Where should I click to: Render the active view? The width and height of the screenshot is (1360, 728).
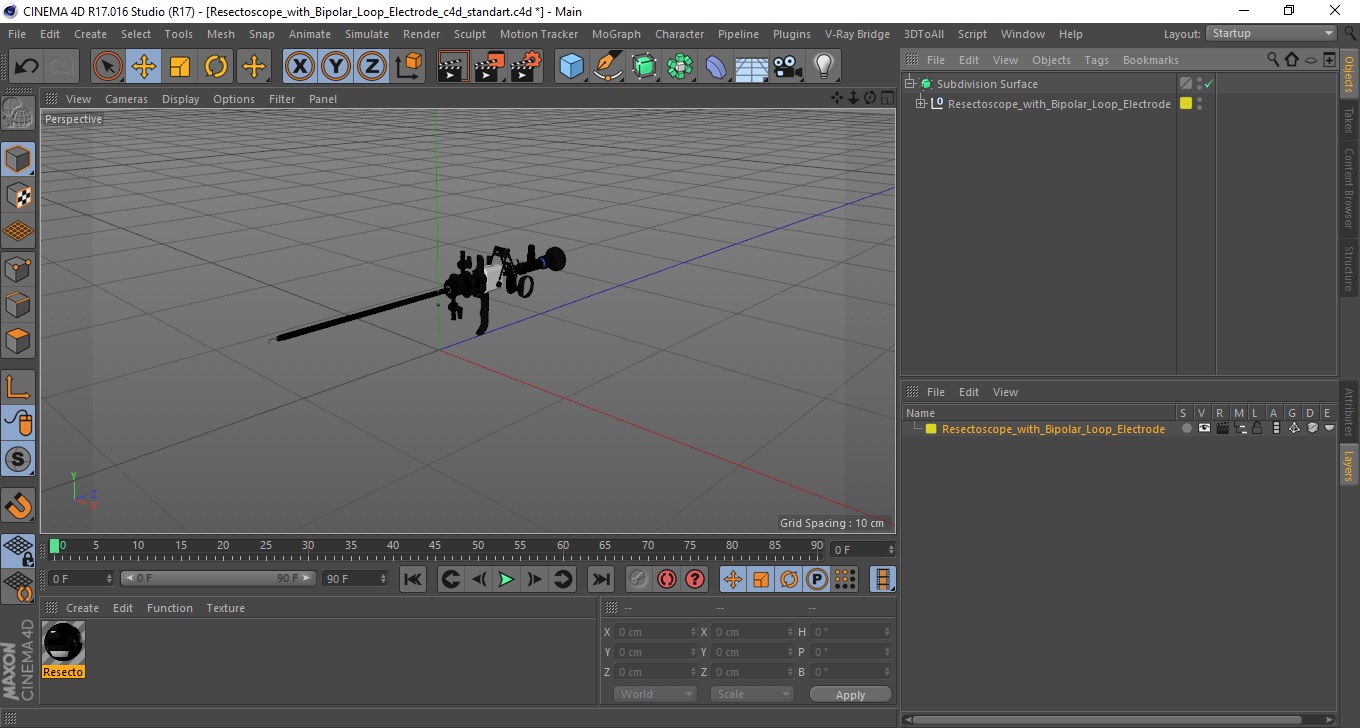[x=453, y=67]
